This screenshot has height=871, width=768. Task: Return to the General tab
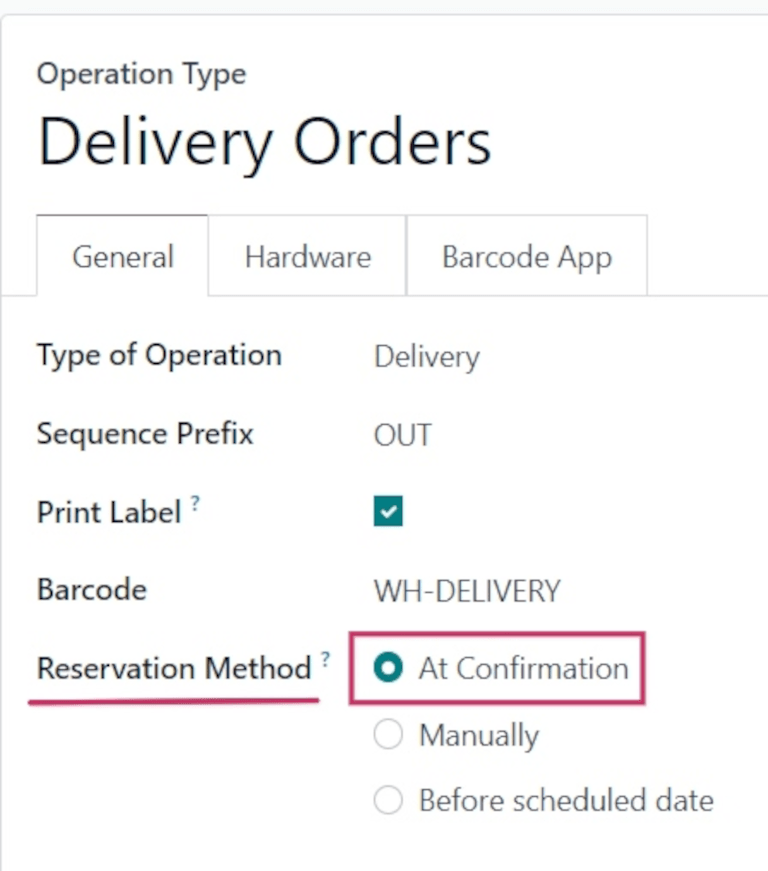tap(122, 256)
